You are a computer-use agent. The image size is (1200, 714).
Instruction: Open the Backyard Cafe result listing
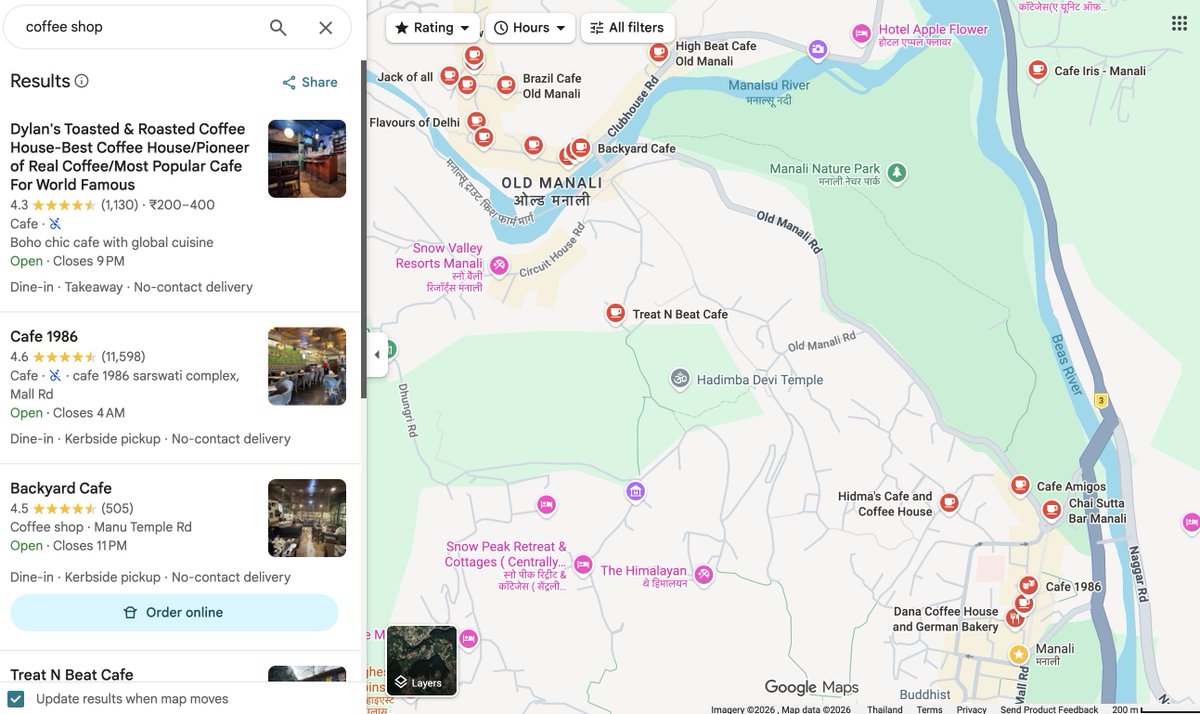coord(61,489)
